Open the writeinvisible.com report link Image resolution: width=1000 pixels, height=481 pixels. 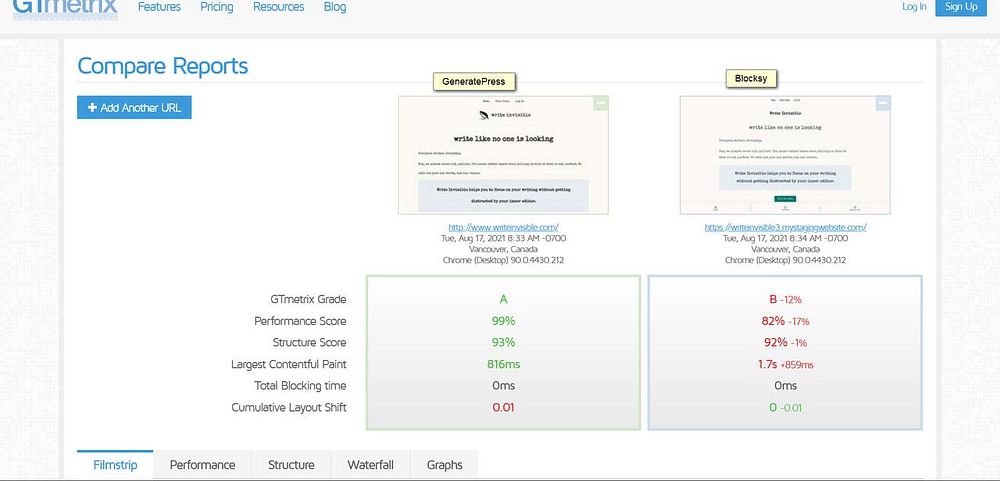coord(503,227)
